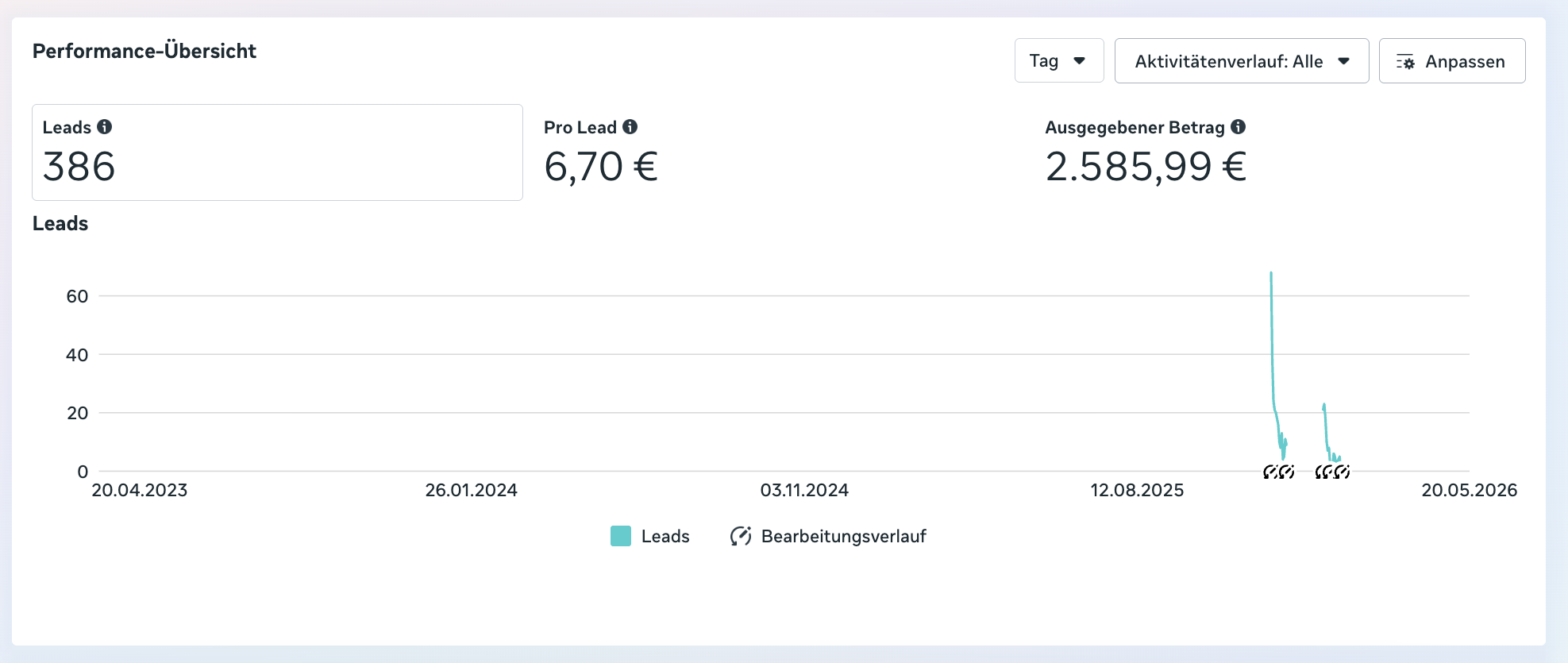Viewport: 1568px width, 663px height.
Task: Click the teal Leads legend swatch
Action: point(621,536)
